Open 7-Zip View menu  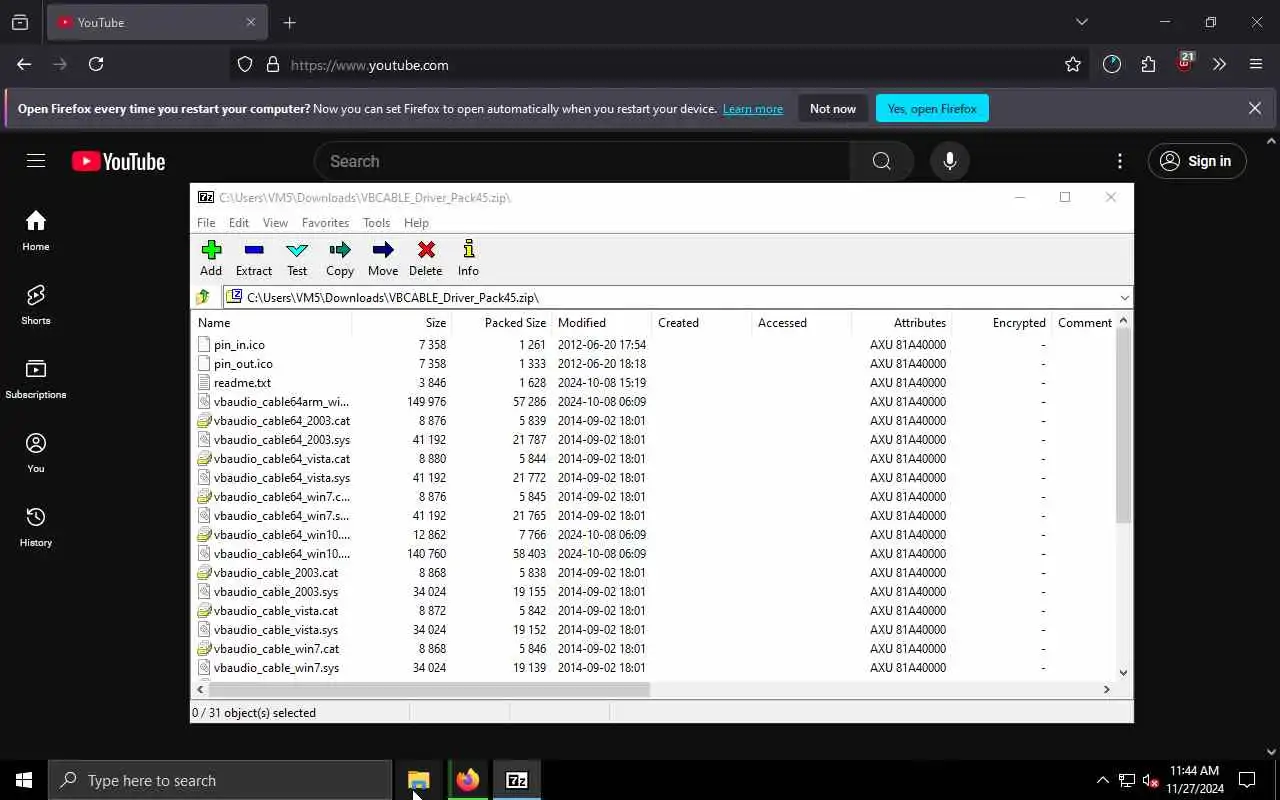275,223
